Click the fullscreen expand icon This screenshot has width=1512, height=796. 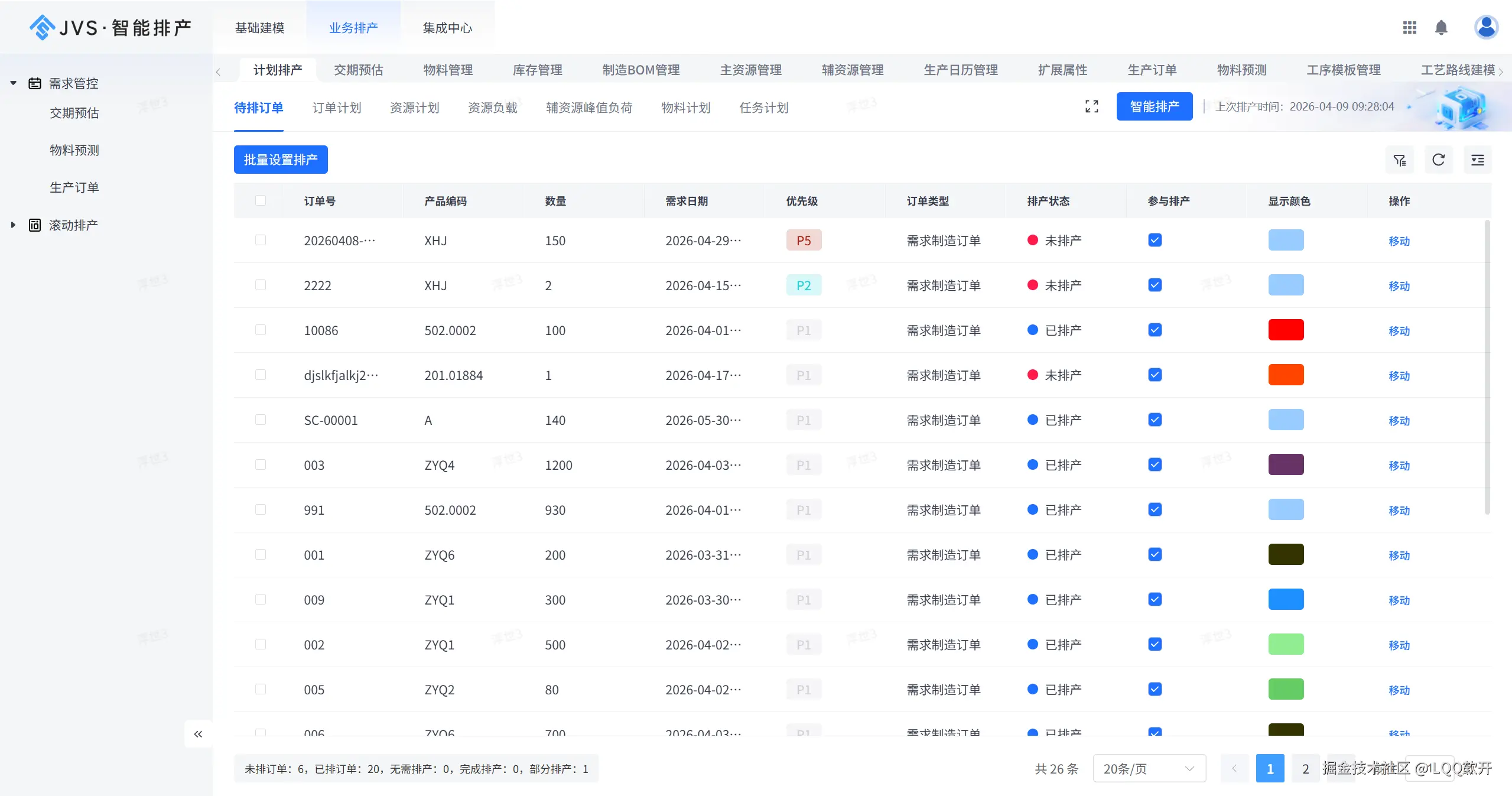point(1091,106)
